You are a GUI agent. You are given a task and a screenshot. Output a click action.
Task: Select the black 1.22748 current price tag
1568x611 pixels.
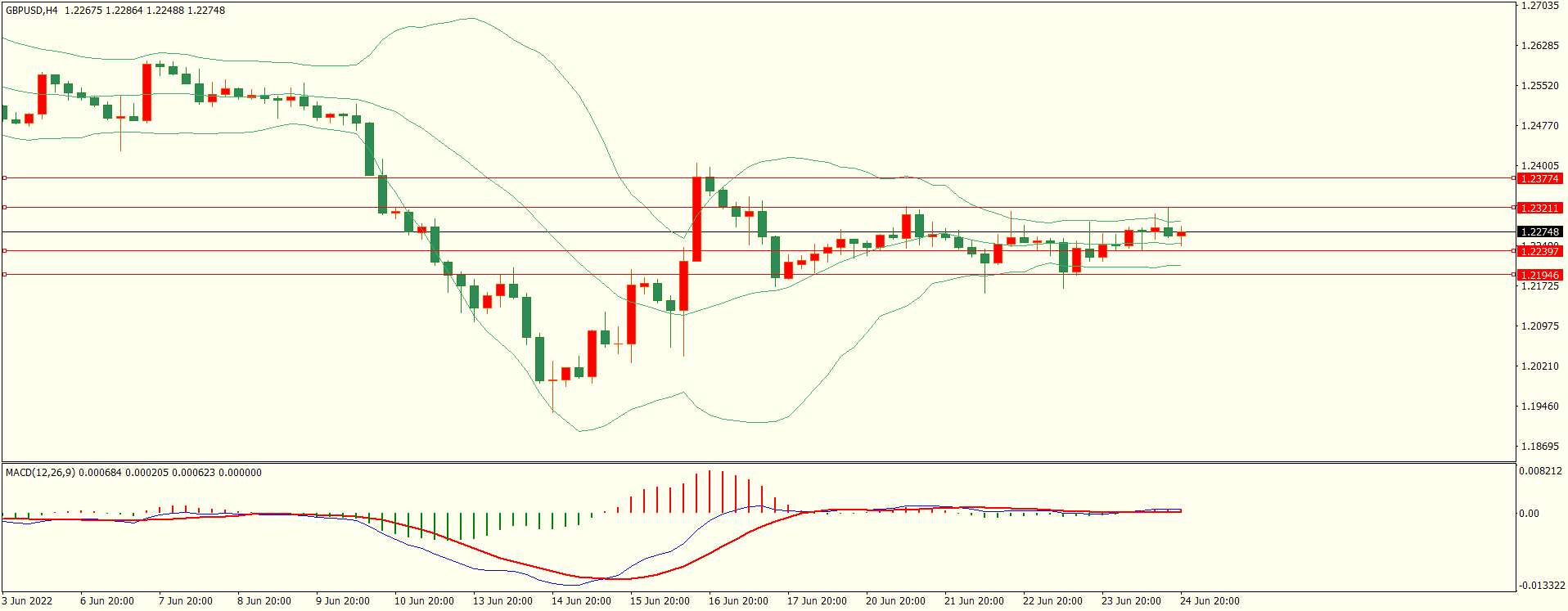coord(1539,232)
